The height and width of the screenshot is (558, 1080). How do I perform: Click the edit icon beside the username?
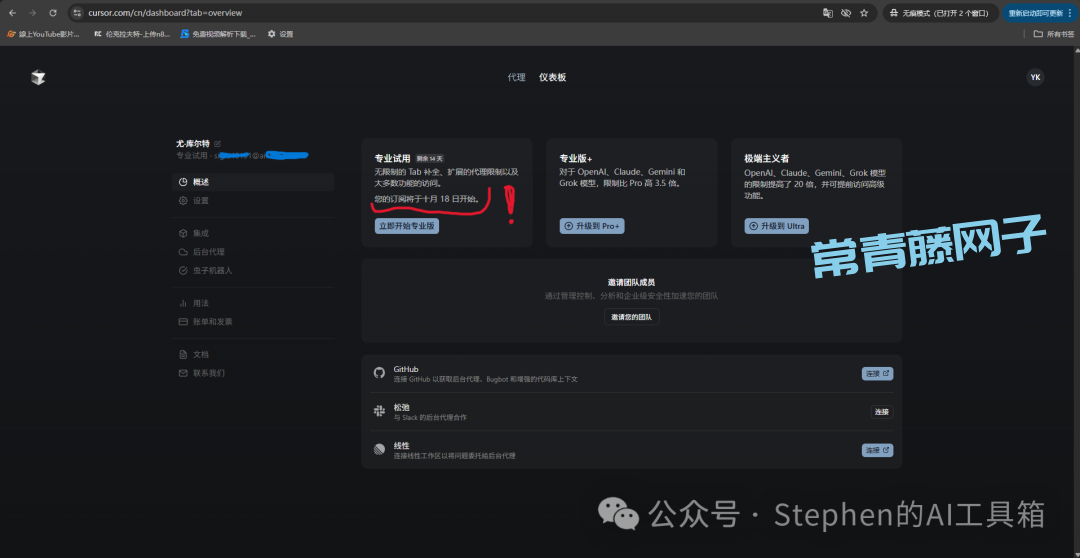[x=218, y=144]
